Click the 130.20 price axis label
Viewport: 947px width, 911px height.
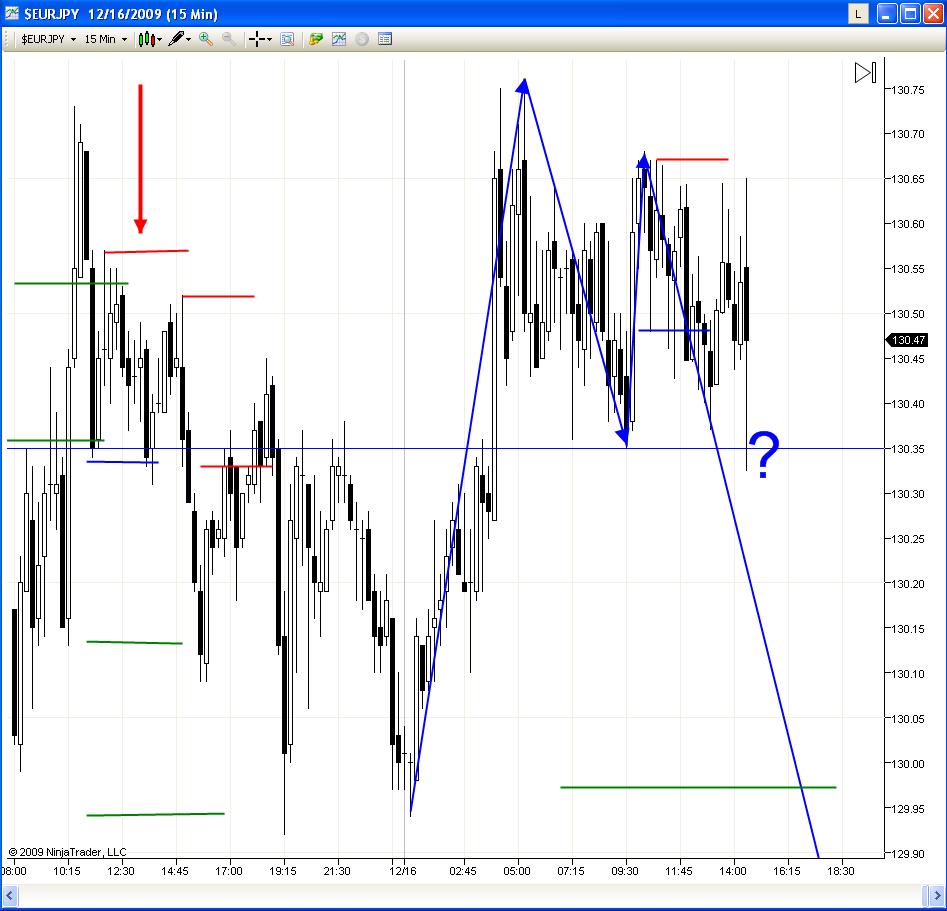coord(908,584)
